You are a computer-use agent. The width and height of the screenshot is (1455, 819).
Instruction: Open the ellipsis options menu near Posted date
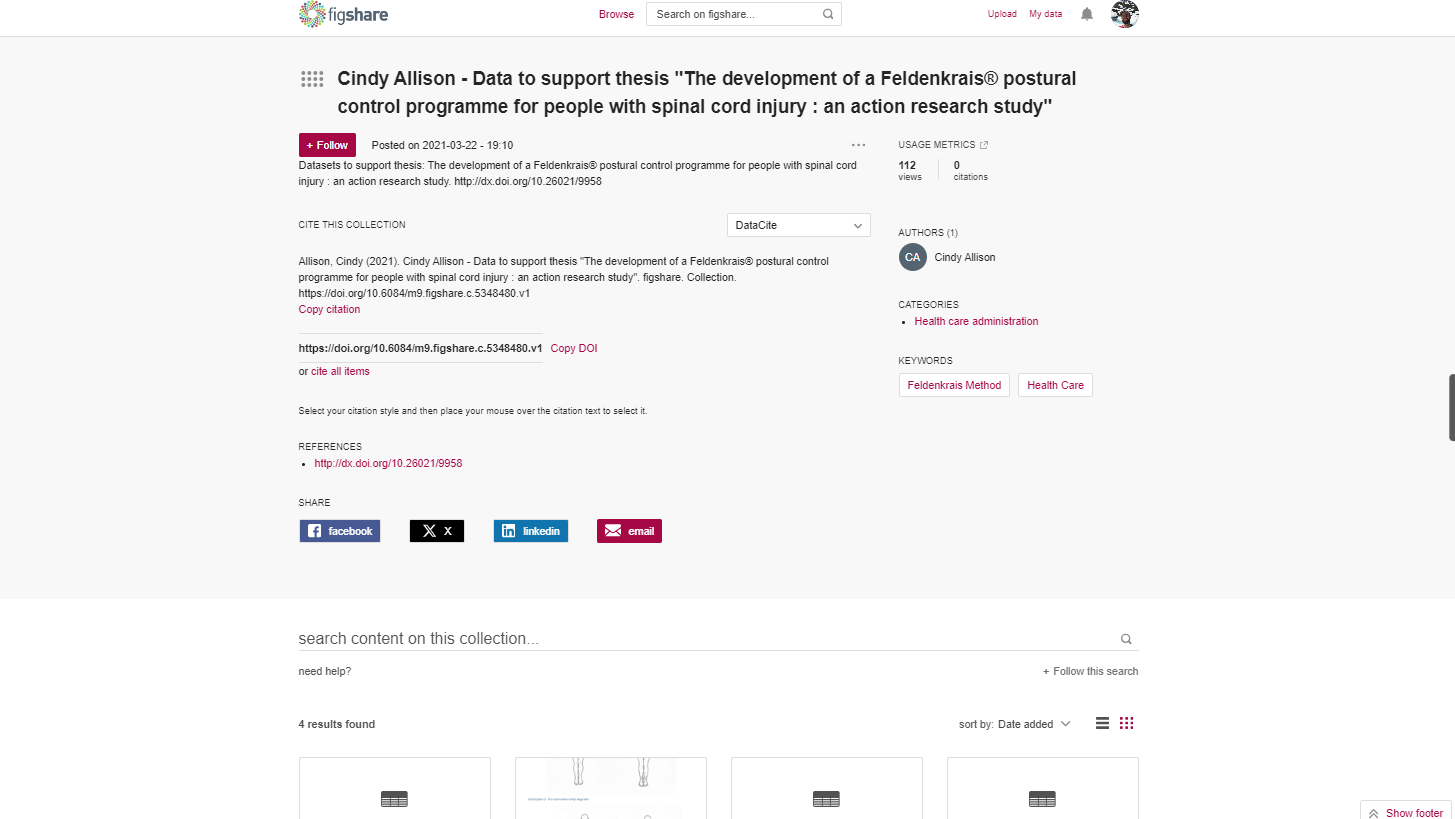pyautogui.click(x=858, y=145)
